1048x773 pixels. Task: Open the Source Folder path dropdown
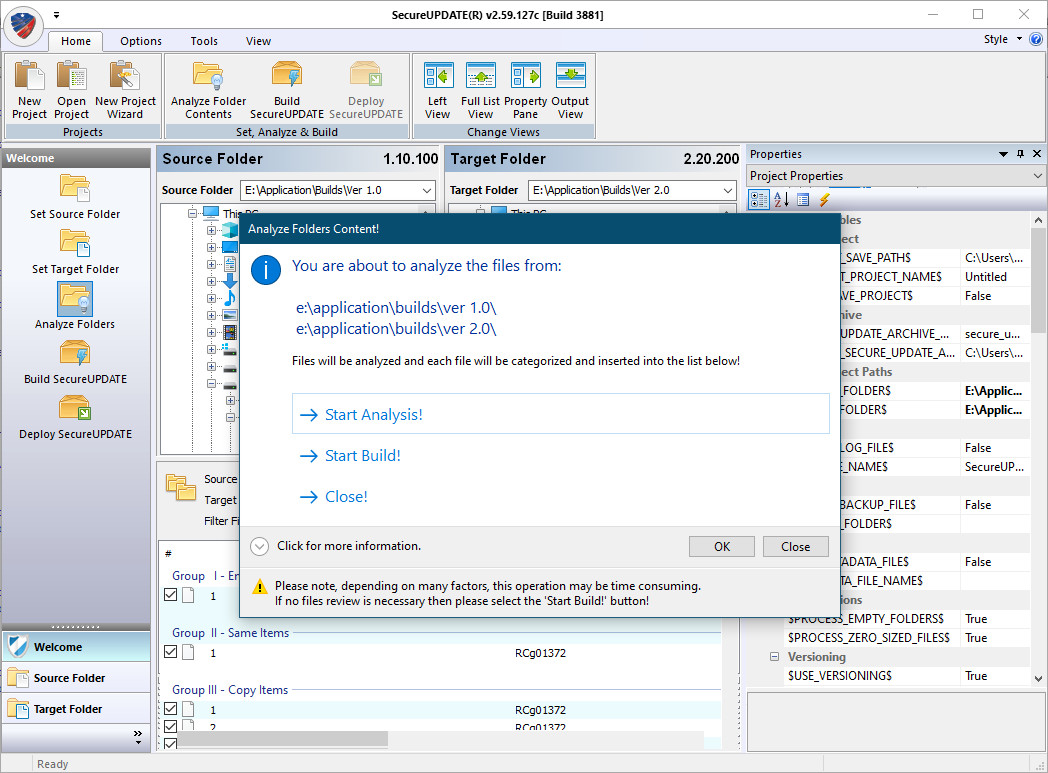[x=426, y=190]
